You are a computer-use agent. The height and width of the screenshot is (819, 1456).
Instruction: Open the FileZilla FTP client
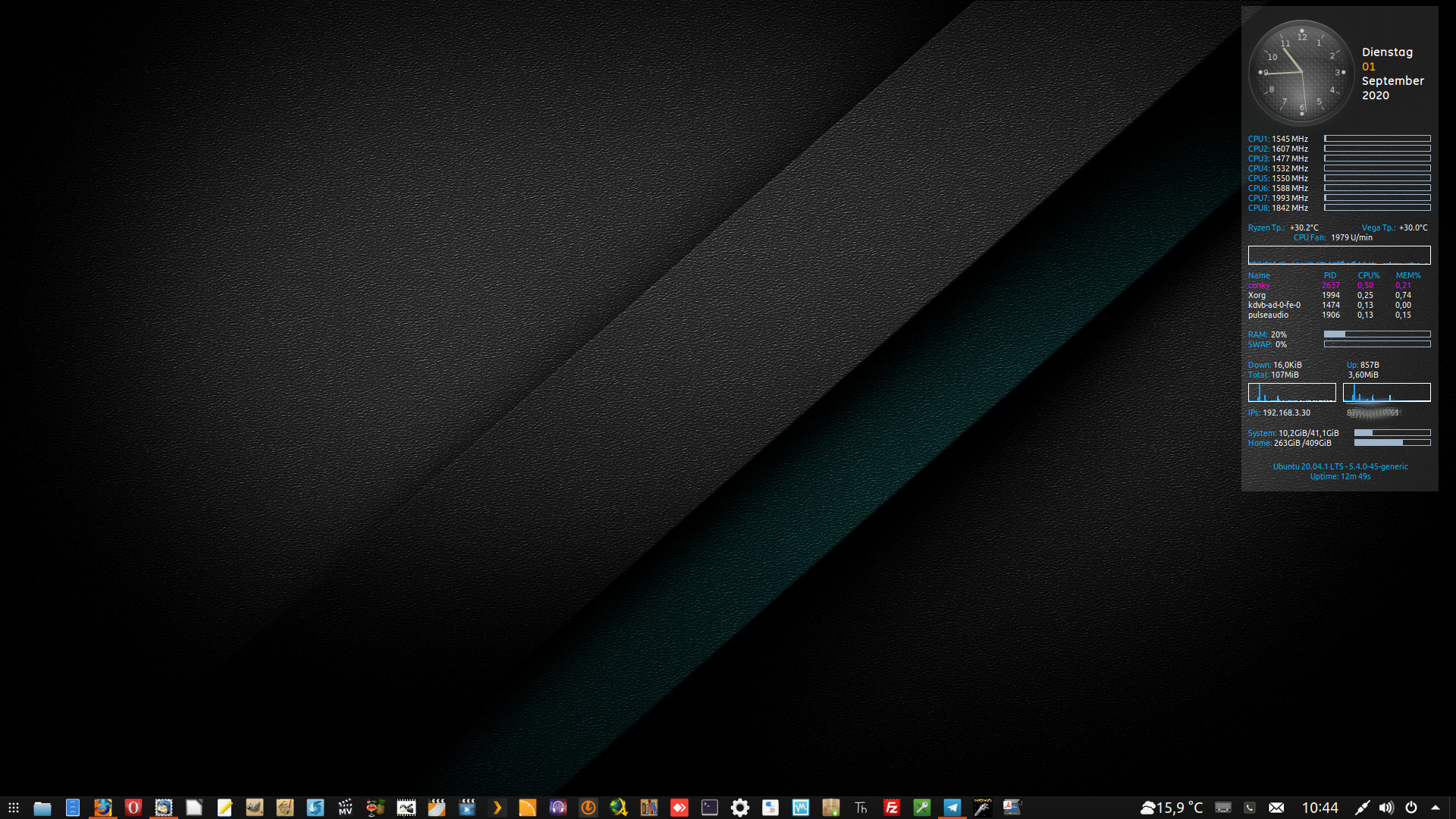[892, 808]
